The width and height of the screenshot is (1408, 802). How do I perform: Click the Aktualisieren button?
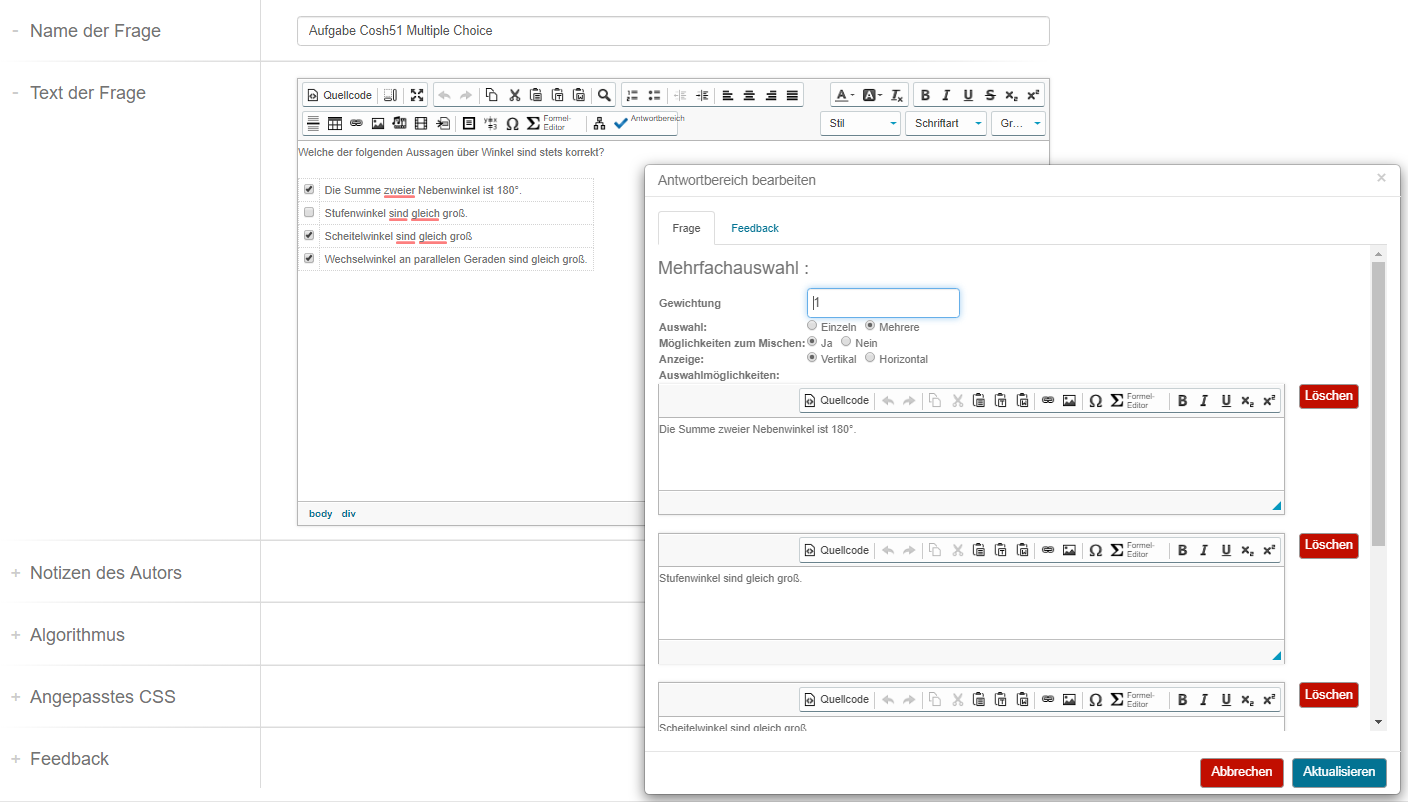1339,772
